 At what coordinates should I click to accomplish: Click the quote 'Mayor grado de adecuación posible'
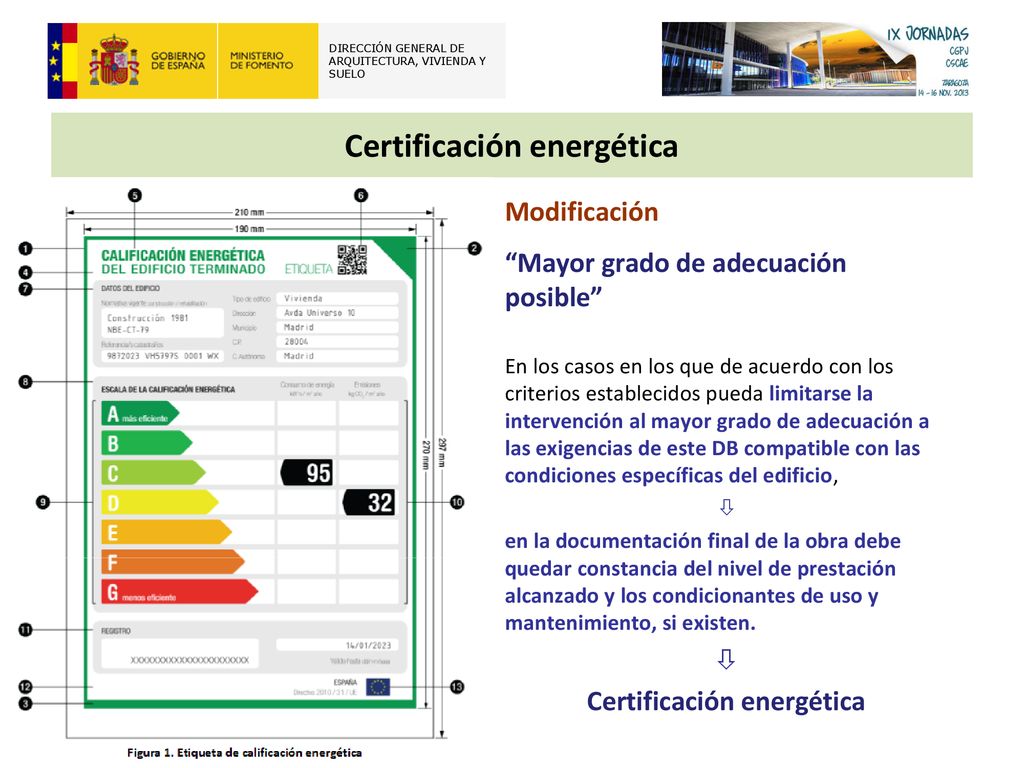click(x=675, y=280)
